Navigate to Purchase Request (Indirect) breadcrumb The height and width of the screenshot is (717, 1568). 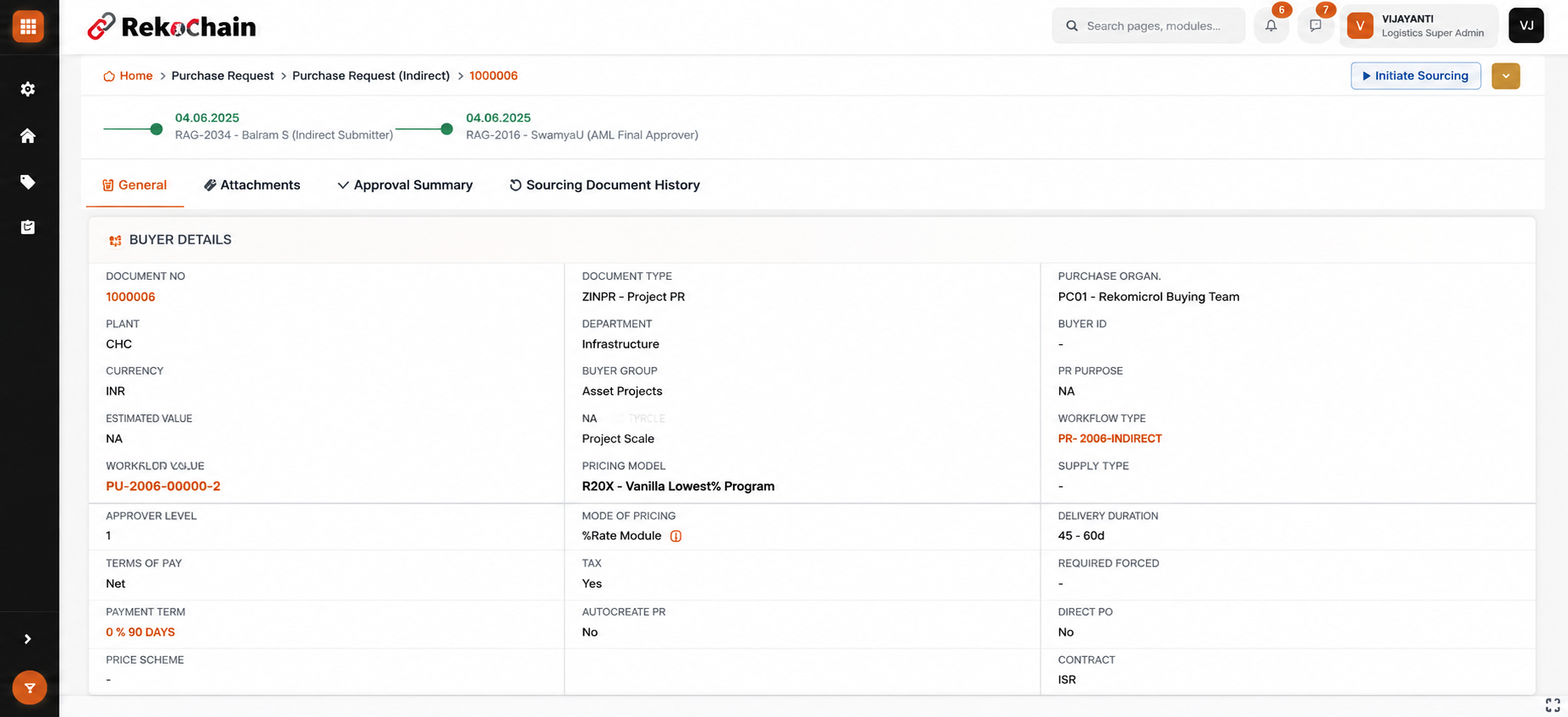point(371,75)
